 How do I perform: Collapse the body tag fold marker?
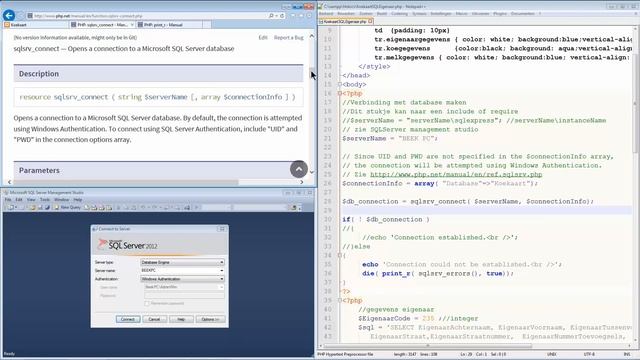tap(340, 84)
